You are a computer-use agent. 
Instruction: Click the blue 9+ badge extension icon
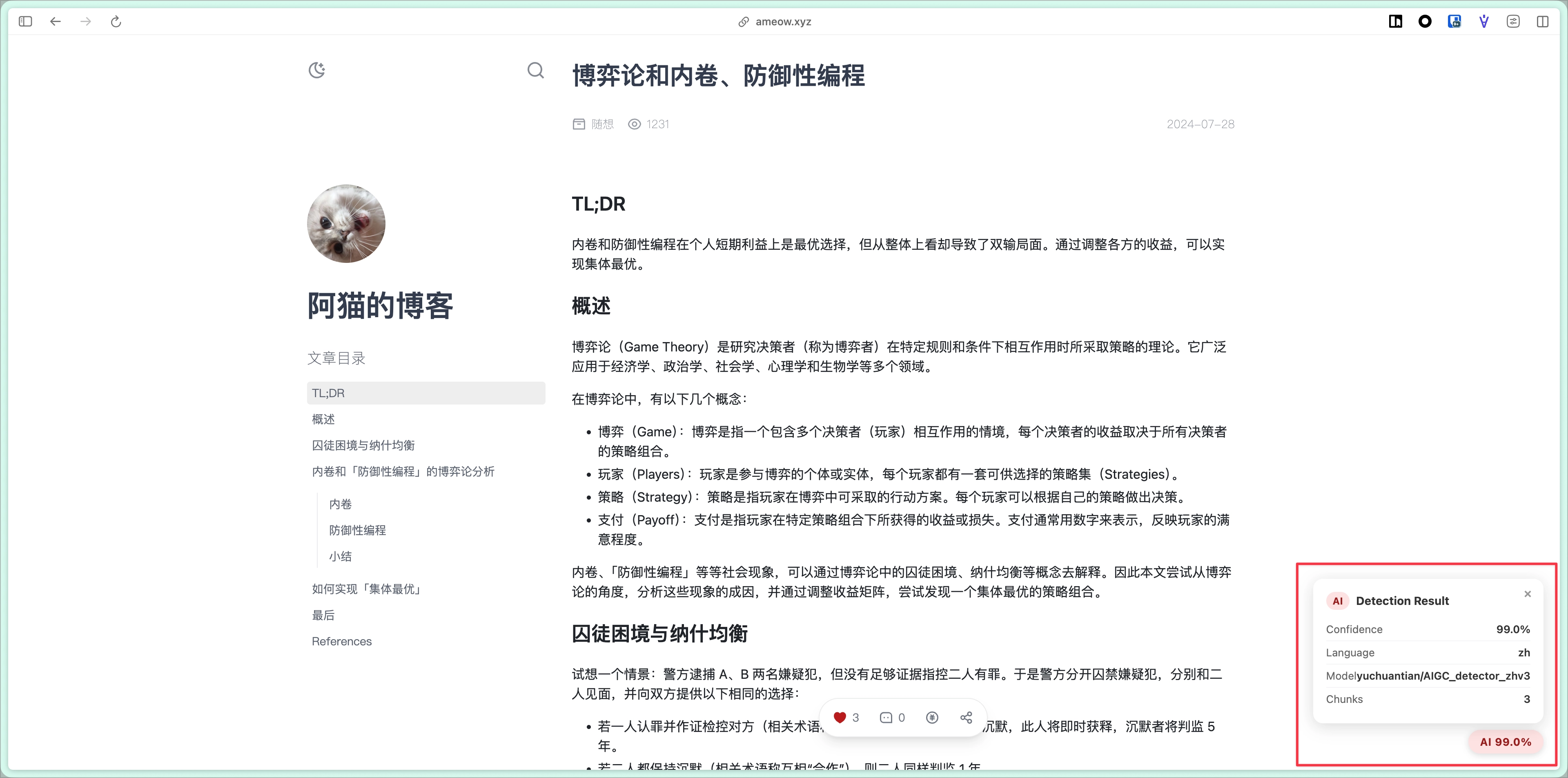pos(1454,22)
